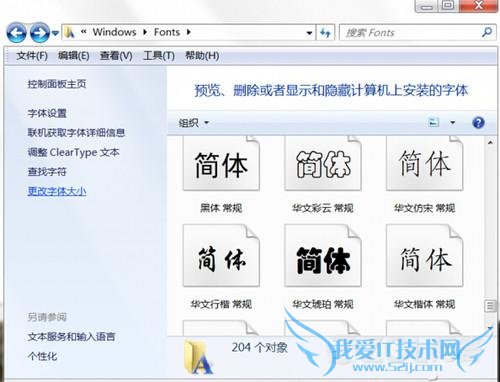The height and width of the screenshot is (382, 500).
Task: Click the Forward navigation arrow
Action: pyautogui.click(x=40, y=32)
